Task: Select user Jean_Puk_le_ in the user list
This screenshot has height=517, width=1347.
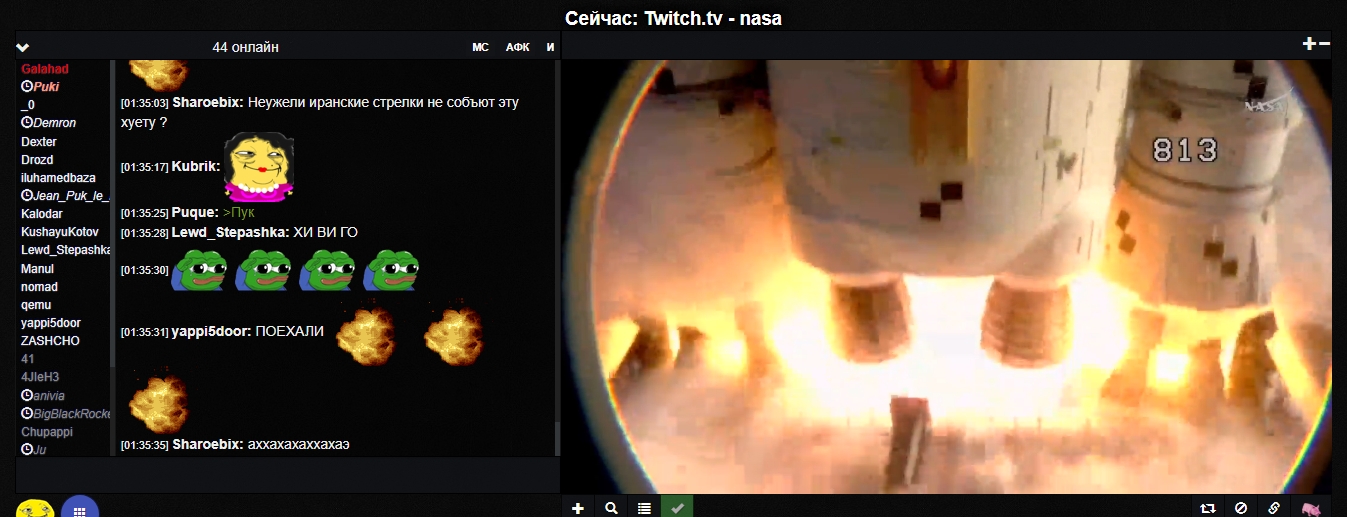Action: [x=72, y=196]
